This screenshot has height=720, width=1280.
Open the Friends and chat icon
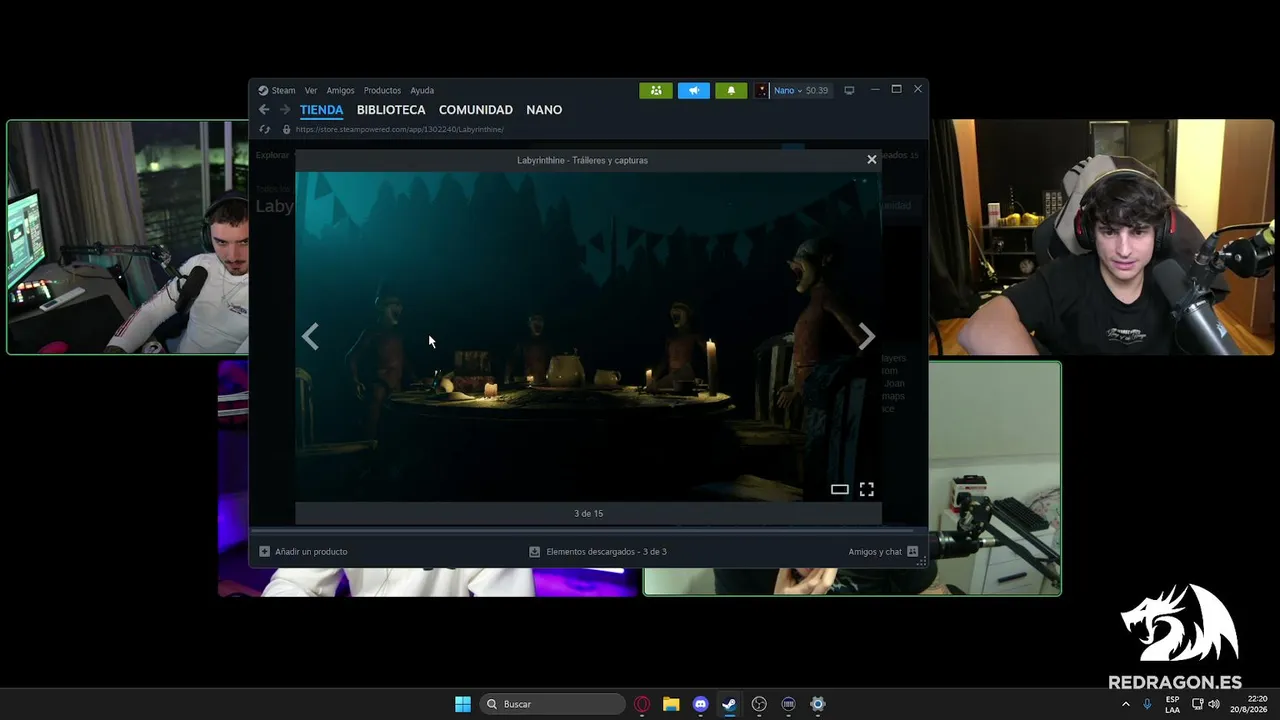[912, 551]
